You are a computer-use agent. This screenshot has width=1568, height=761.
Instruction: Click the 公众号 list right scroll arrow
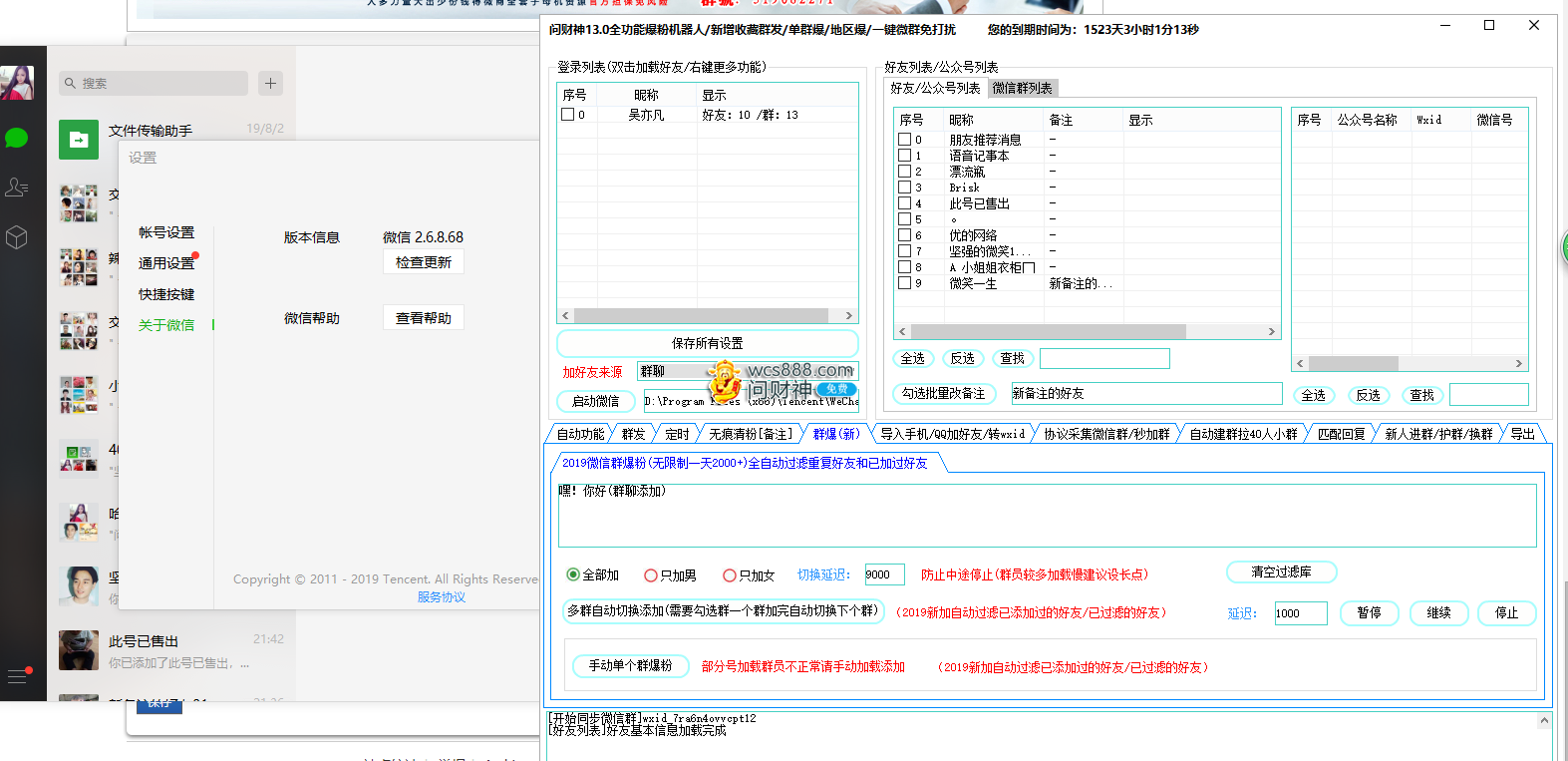click(1518, 364)
